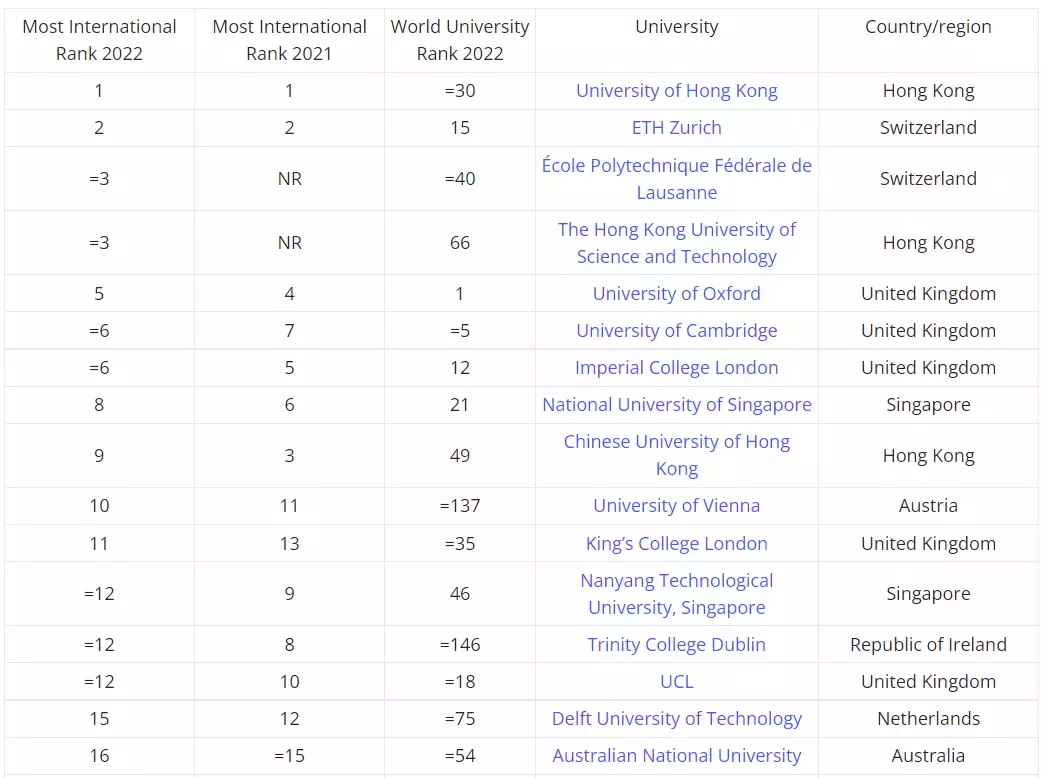Open the University of Oxford link

(x=676, y=293)
